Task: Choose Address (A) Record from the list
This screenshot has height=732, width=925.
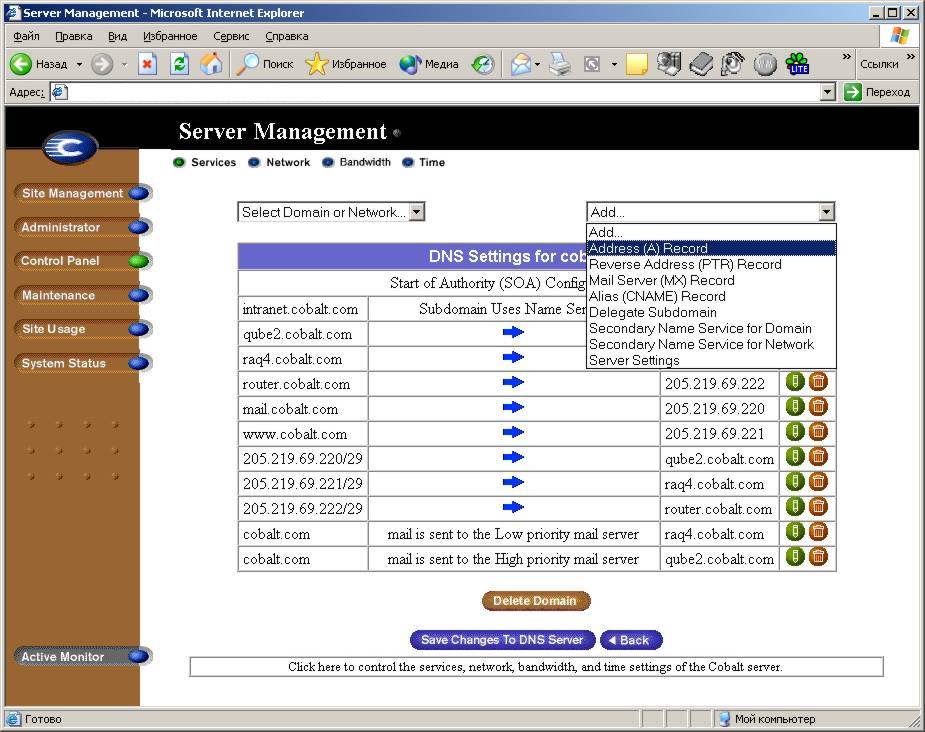Action: [x=711, y=248]
